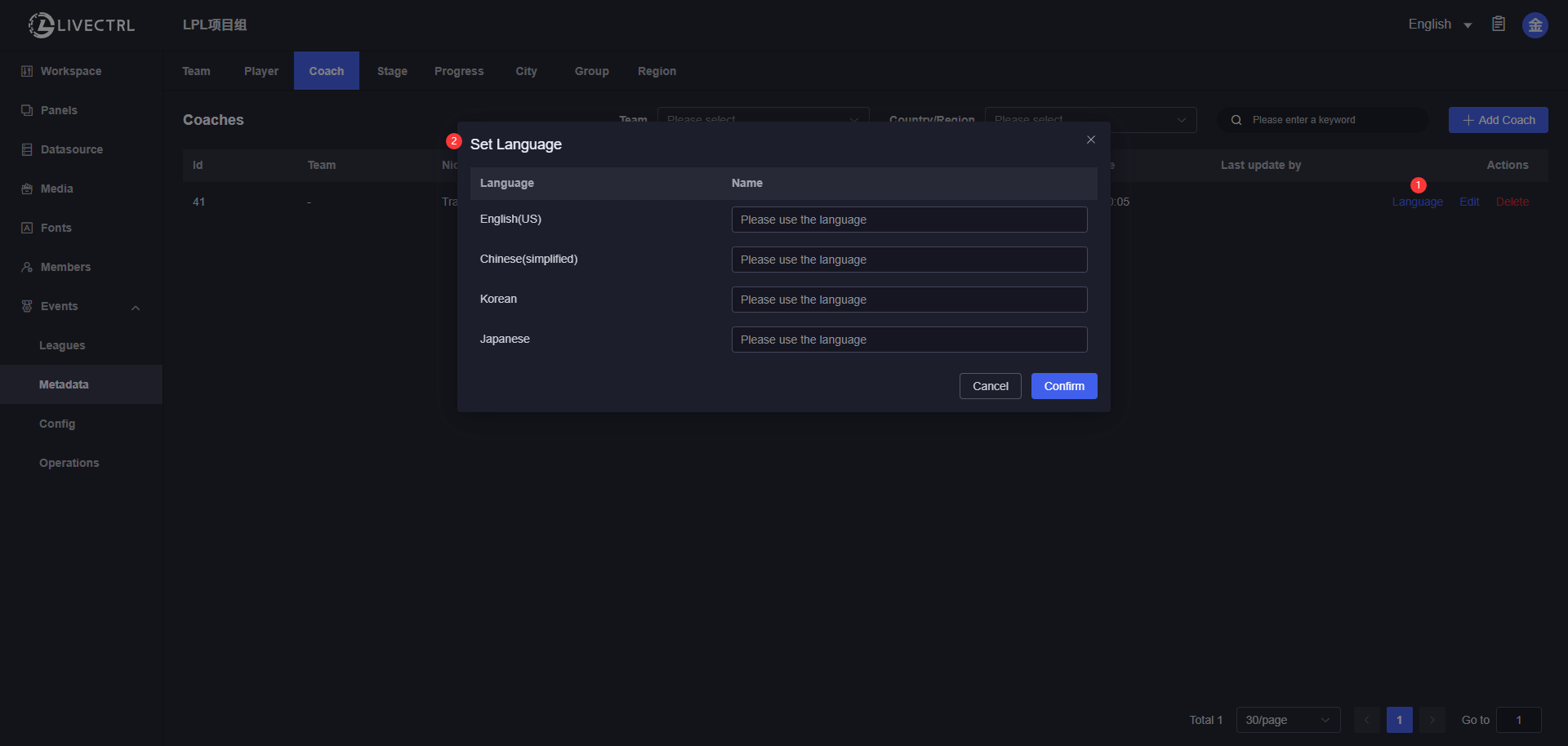This screenshot has height=746, width=1568.
Task: Click the Workspace icon in sidebar
Action: point(27,71)
